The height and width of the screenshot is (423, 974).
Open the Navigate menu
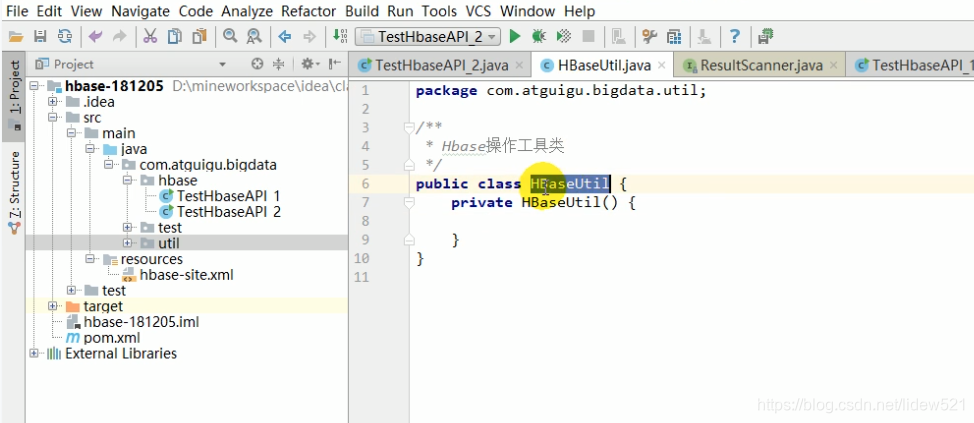point(140,11)
